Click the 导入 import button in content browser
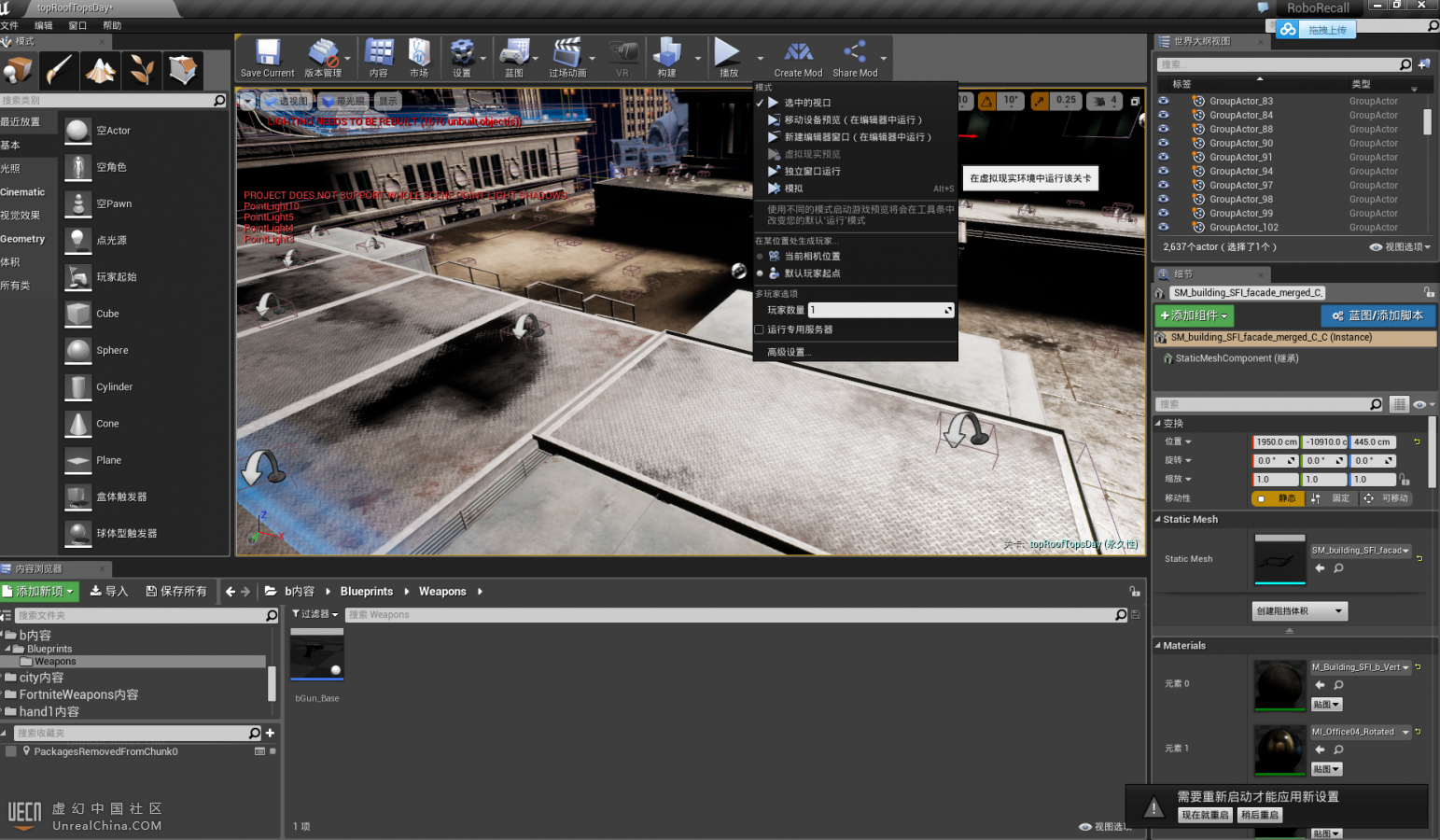 click(109, 591)
